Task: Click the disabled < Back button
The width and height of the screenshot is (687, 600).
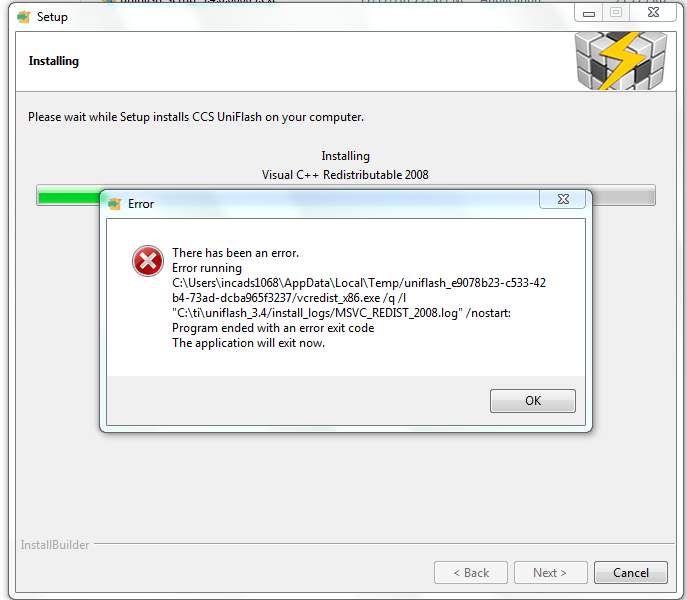Action: click(471, 572)
